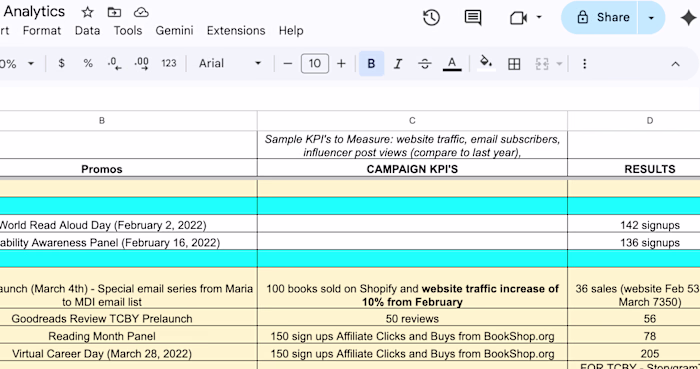700x369 pixels.
Task: Click the font size field showing 10
Action: tap(315, 63)
